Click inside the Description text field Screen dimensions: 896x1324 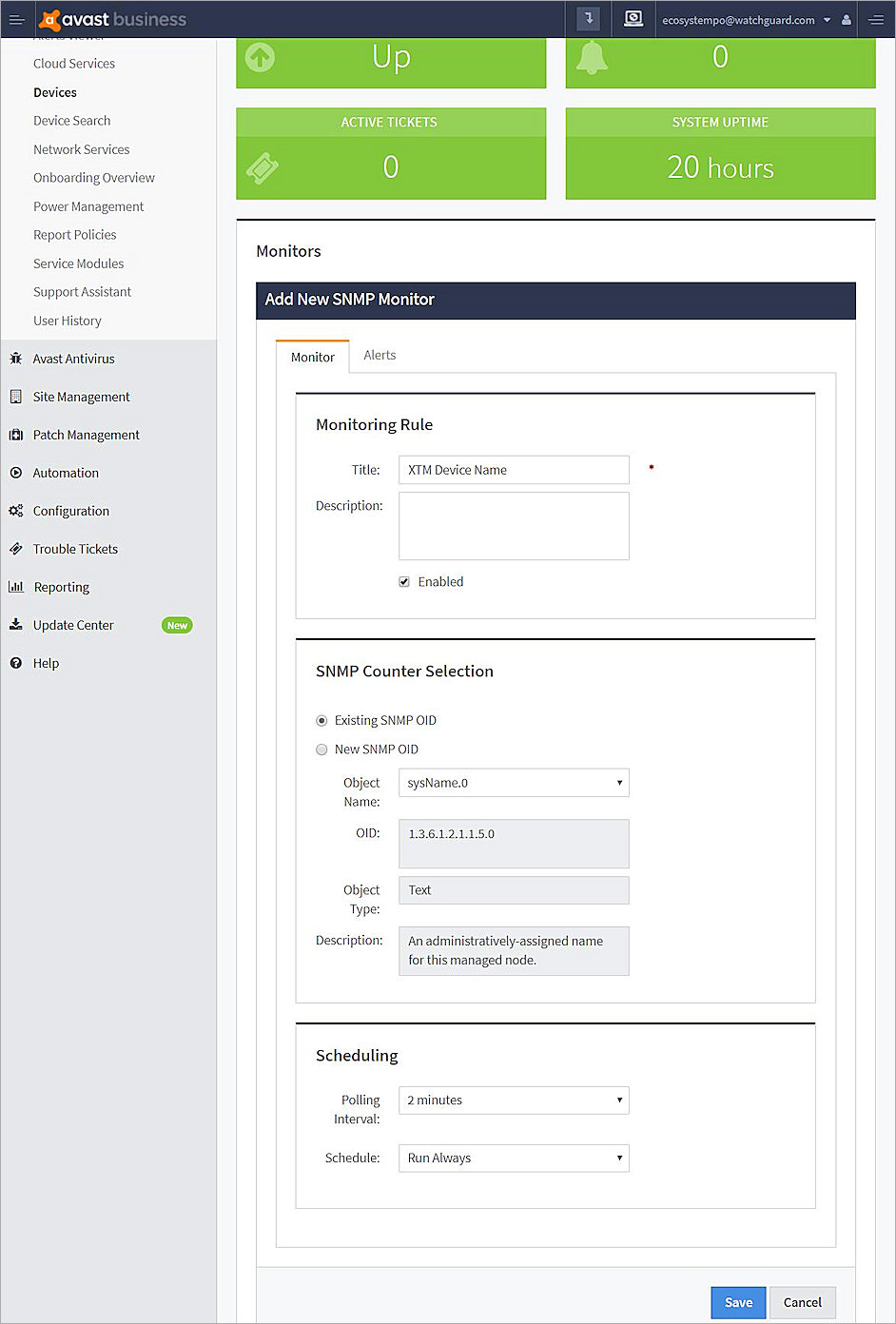pos(514,526)
